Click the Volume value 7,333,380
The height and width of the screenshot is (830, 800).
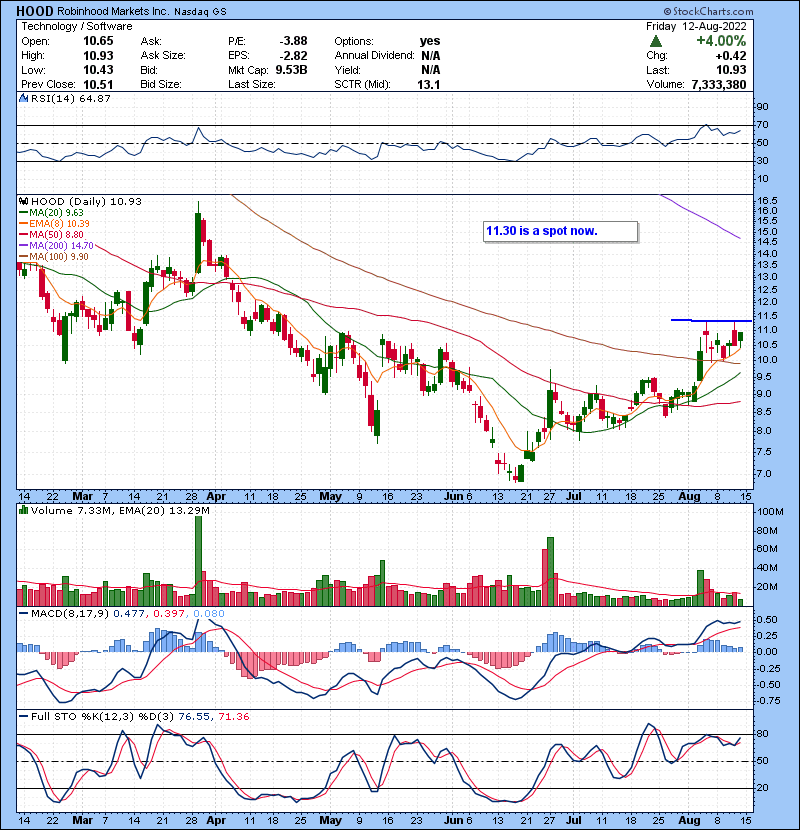point(719,84)
